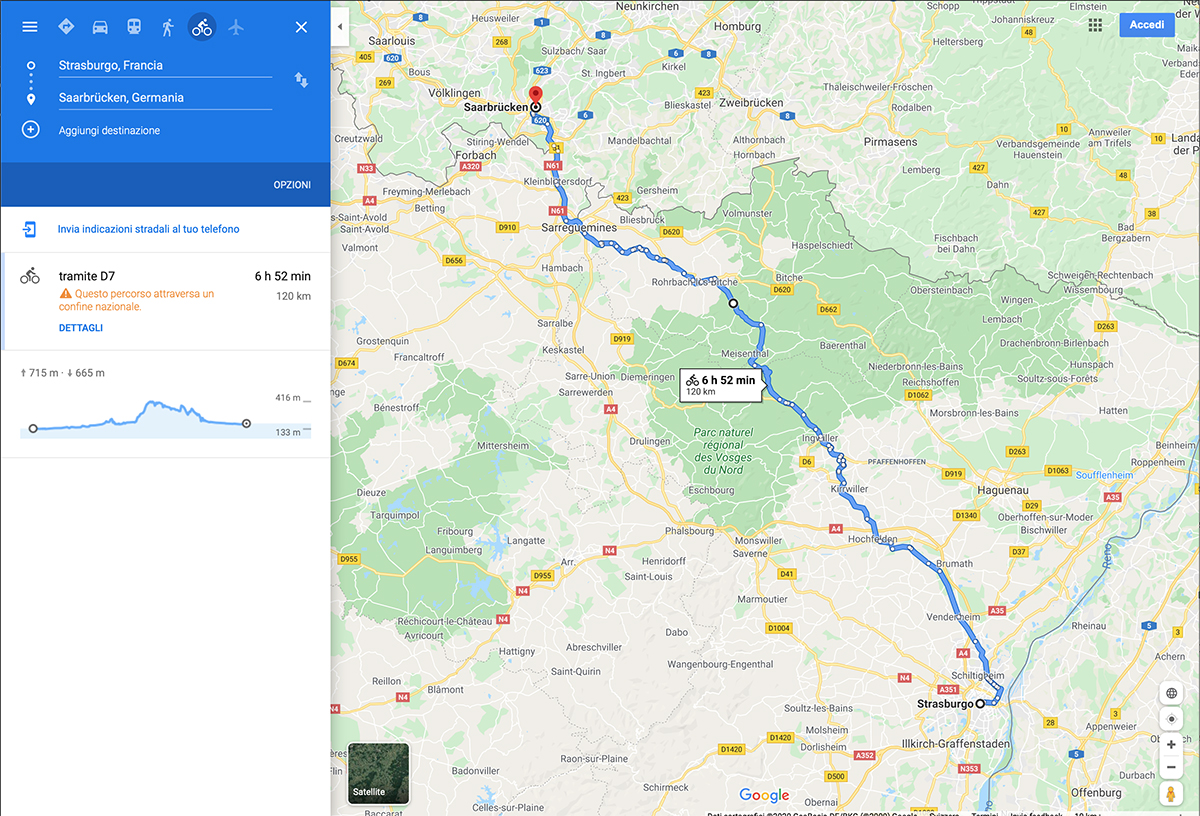The width and height of the screenshot is (1200, 816).
Task: Select the recommended travel mode icon
Action: [66, 27]
